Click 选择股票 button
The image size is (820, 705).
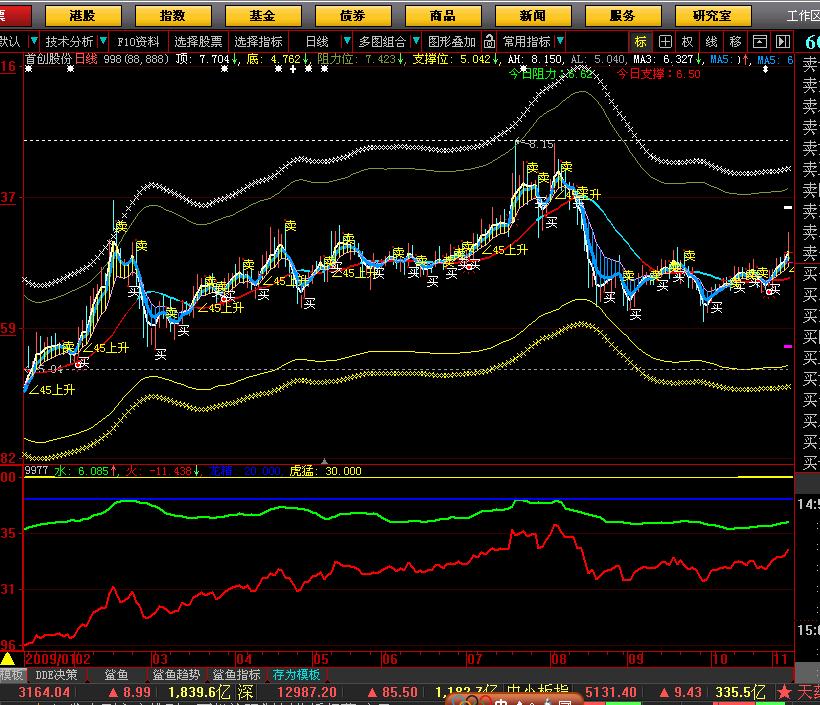198,41
